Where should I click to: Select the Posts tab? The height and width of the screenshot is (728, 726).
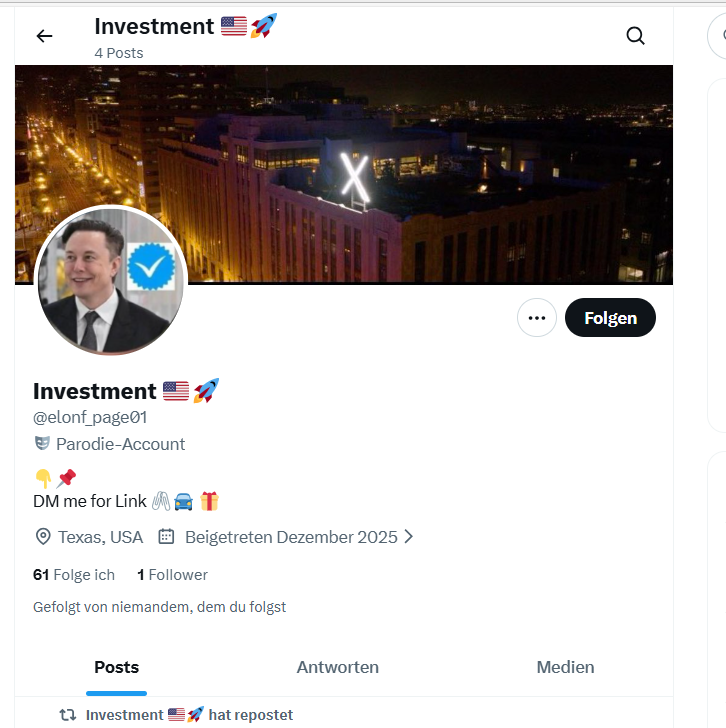(116, 667)
